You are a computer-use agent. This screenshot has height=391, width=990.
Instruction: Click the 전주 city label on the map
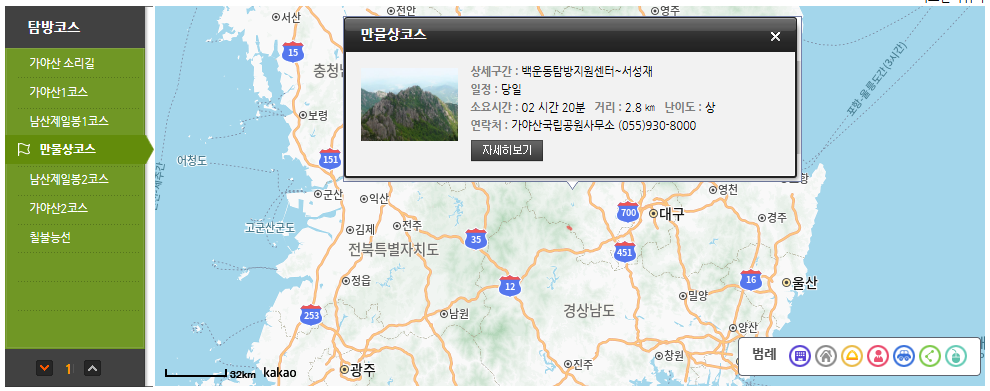pos(412,226)
